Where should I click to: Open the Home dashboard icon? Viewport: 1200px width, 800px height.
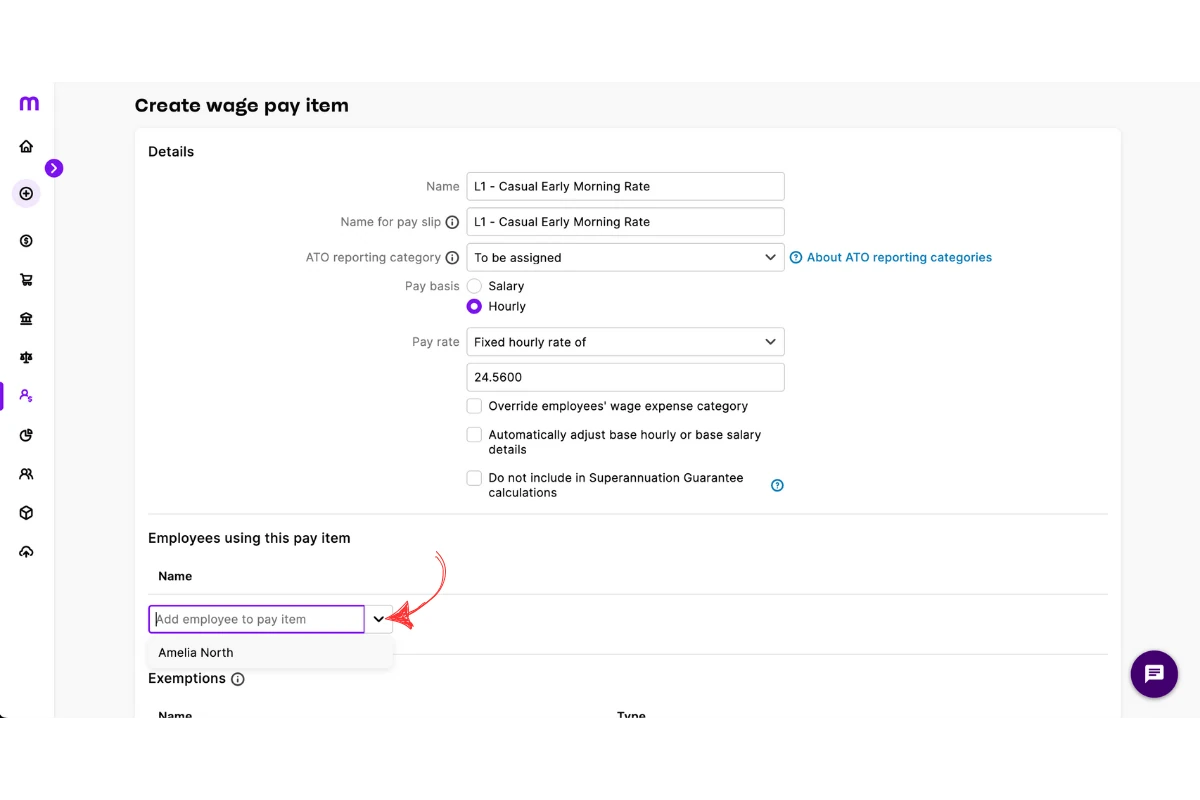point(26,146)
